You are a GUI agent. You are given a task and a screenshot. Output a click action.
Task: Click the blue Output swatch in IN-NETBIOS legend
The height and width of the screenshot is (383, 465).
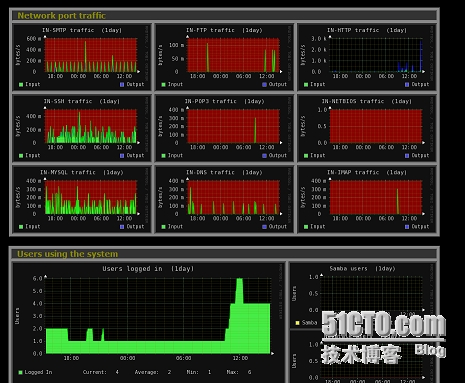click(x=407, y=156)
